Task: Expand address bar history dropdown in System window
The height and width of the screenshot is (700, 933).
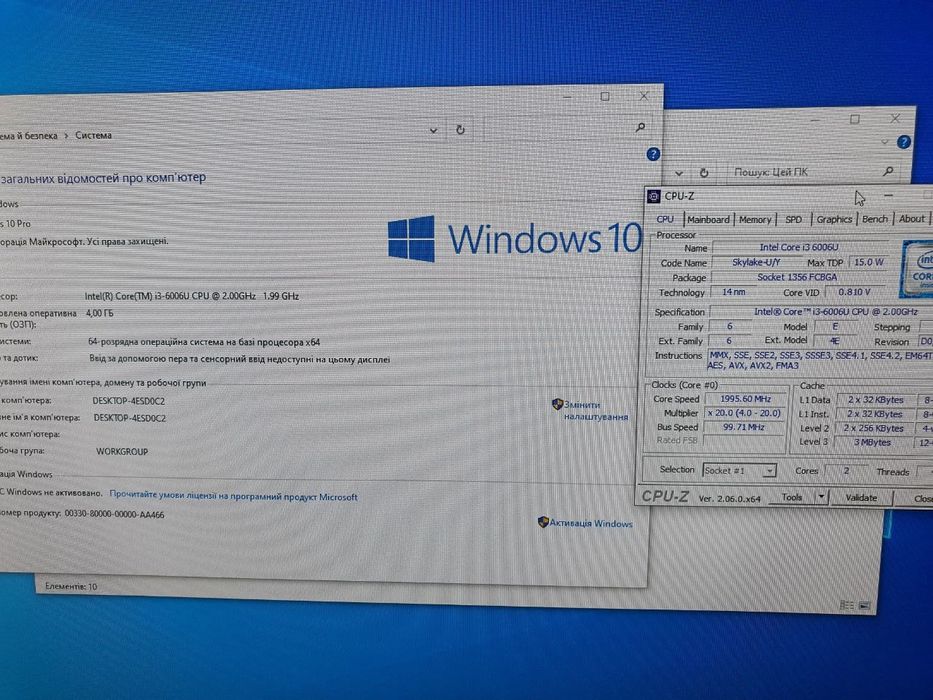Action: point(434,130)
